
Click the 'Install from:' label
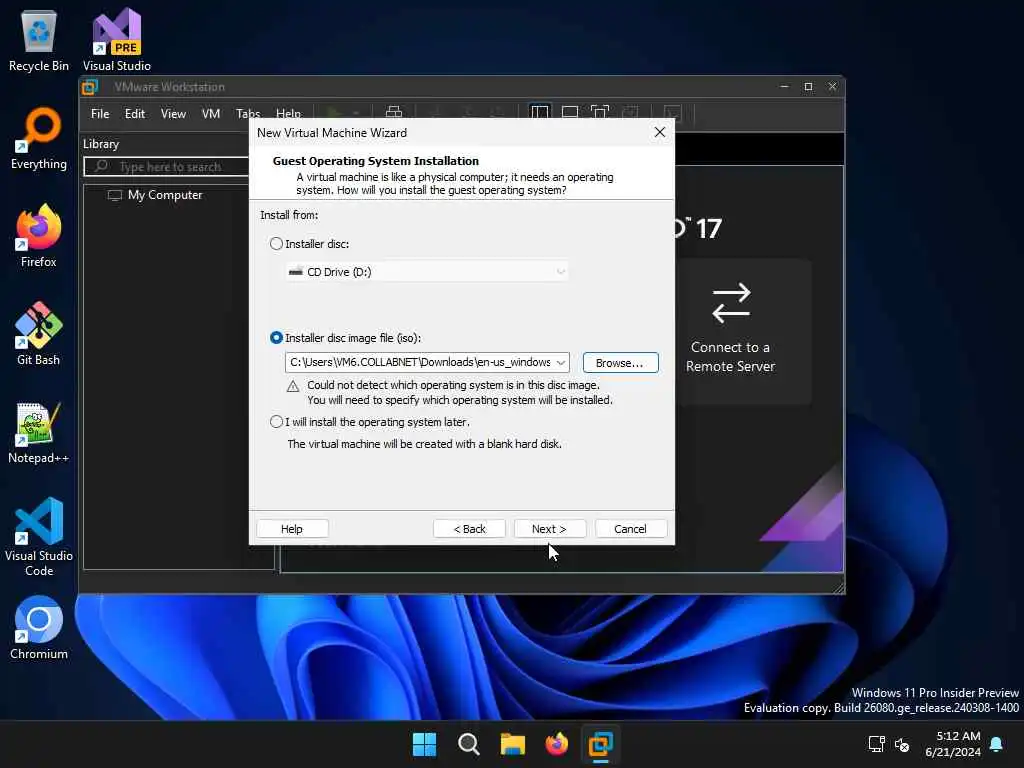(x=289, y=215)
